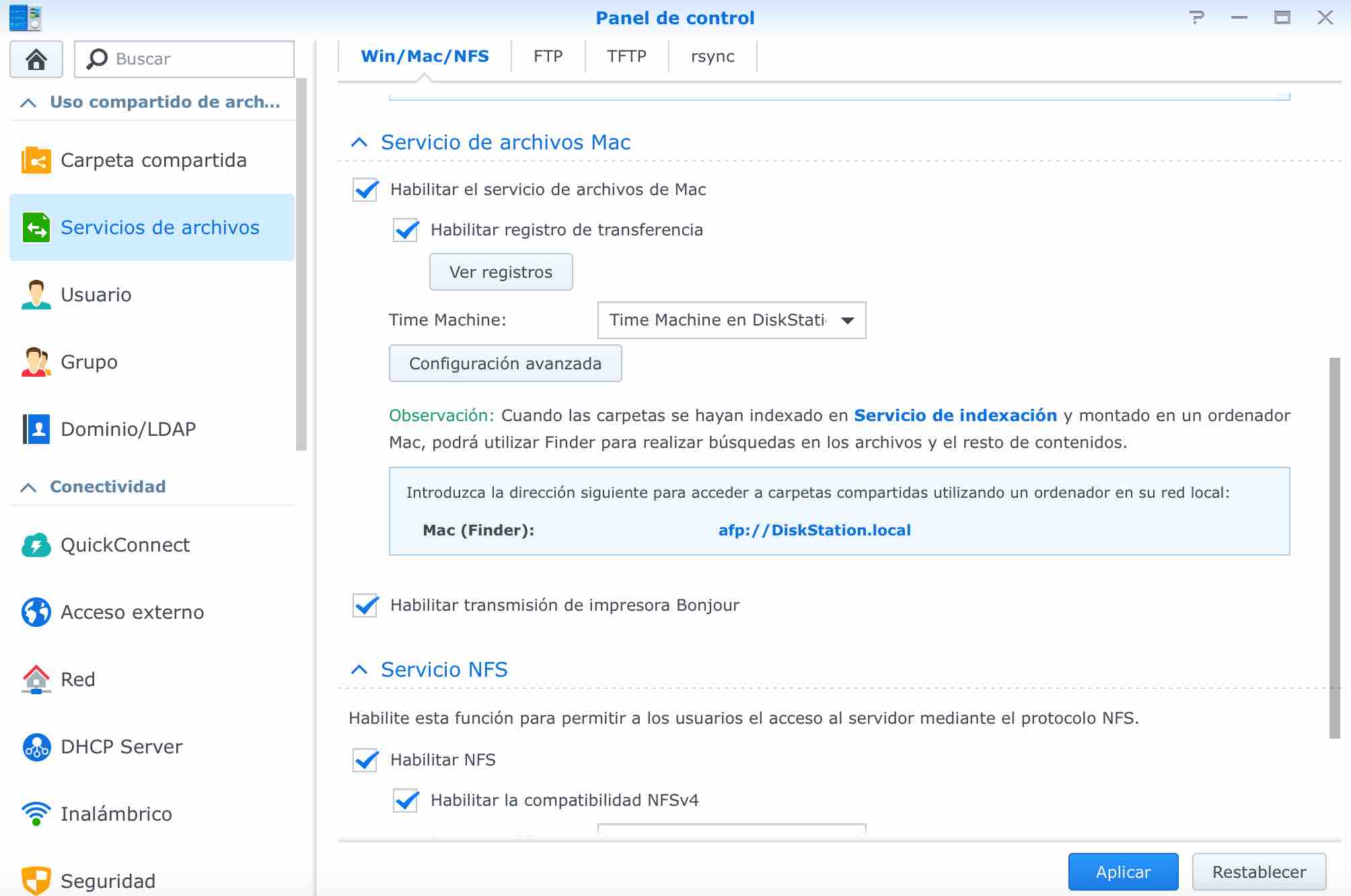
Task: Switch to the rsync tab
Action: tap(712, 57)
